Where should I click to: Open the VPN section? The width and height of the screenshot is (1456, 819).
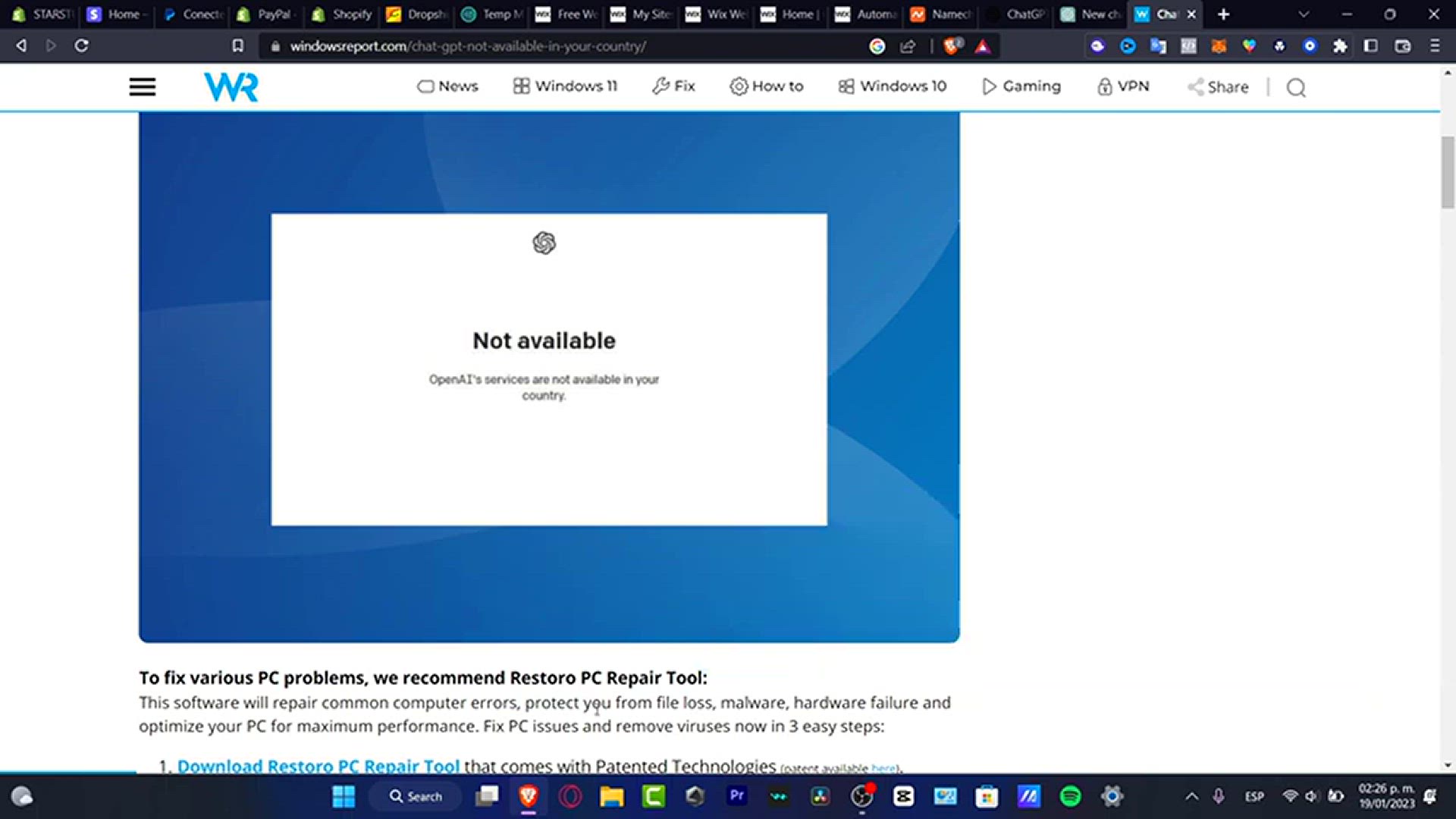point(1122,86)
